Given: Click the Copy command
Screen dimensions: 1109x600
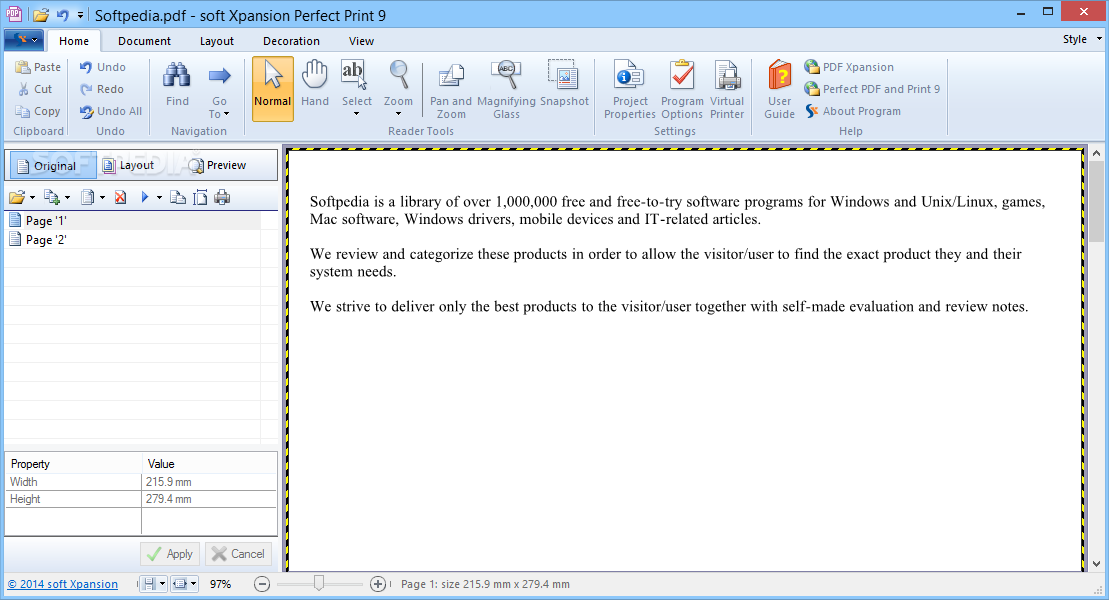Looking at the screenshot, I should tap(38, 111).
